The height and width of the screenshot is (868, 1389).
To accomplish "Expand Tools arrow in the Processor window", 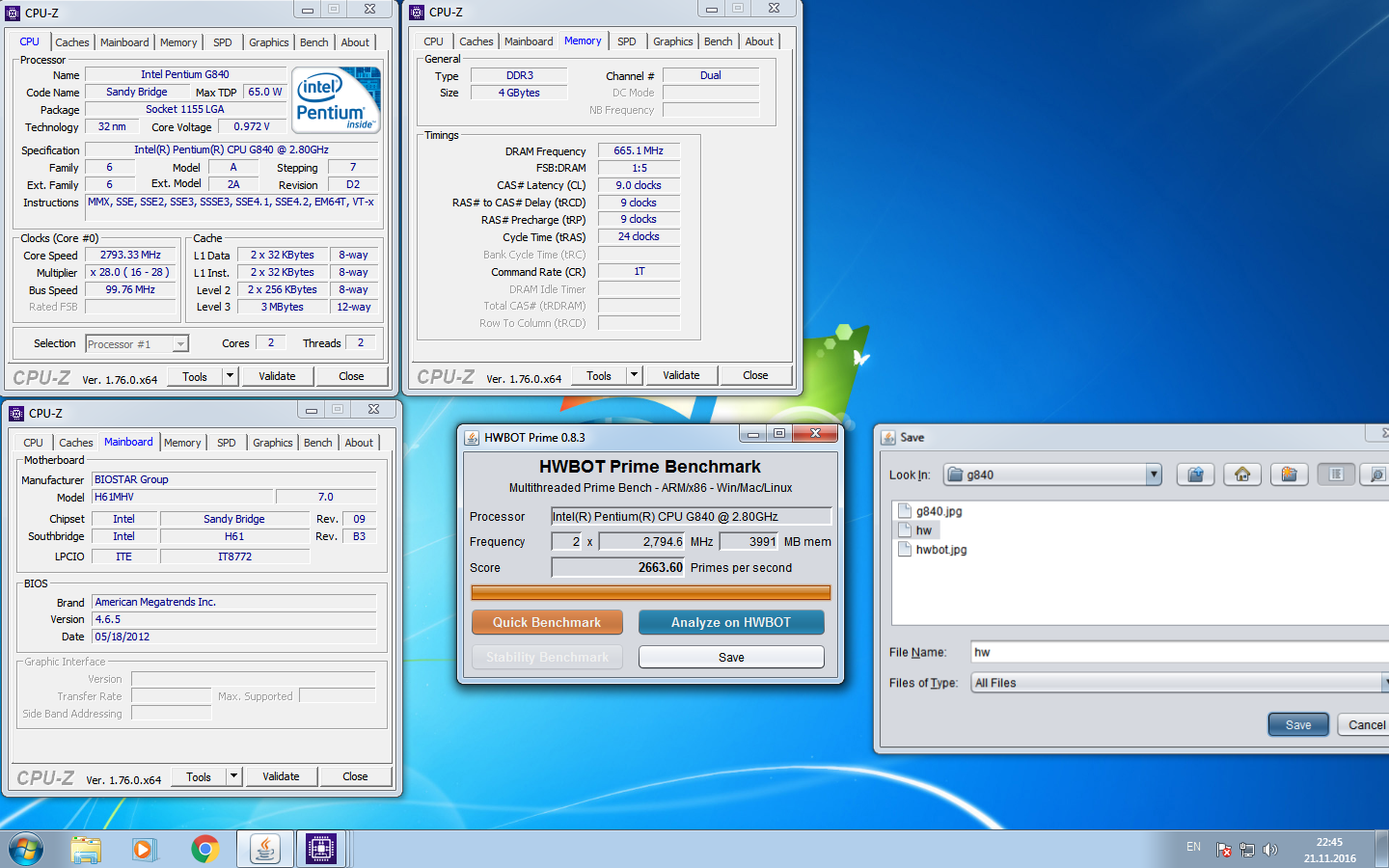I will (231, 376).
